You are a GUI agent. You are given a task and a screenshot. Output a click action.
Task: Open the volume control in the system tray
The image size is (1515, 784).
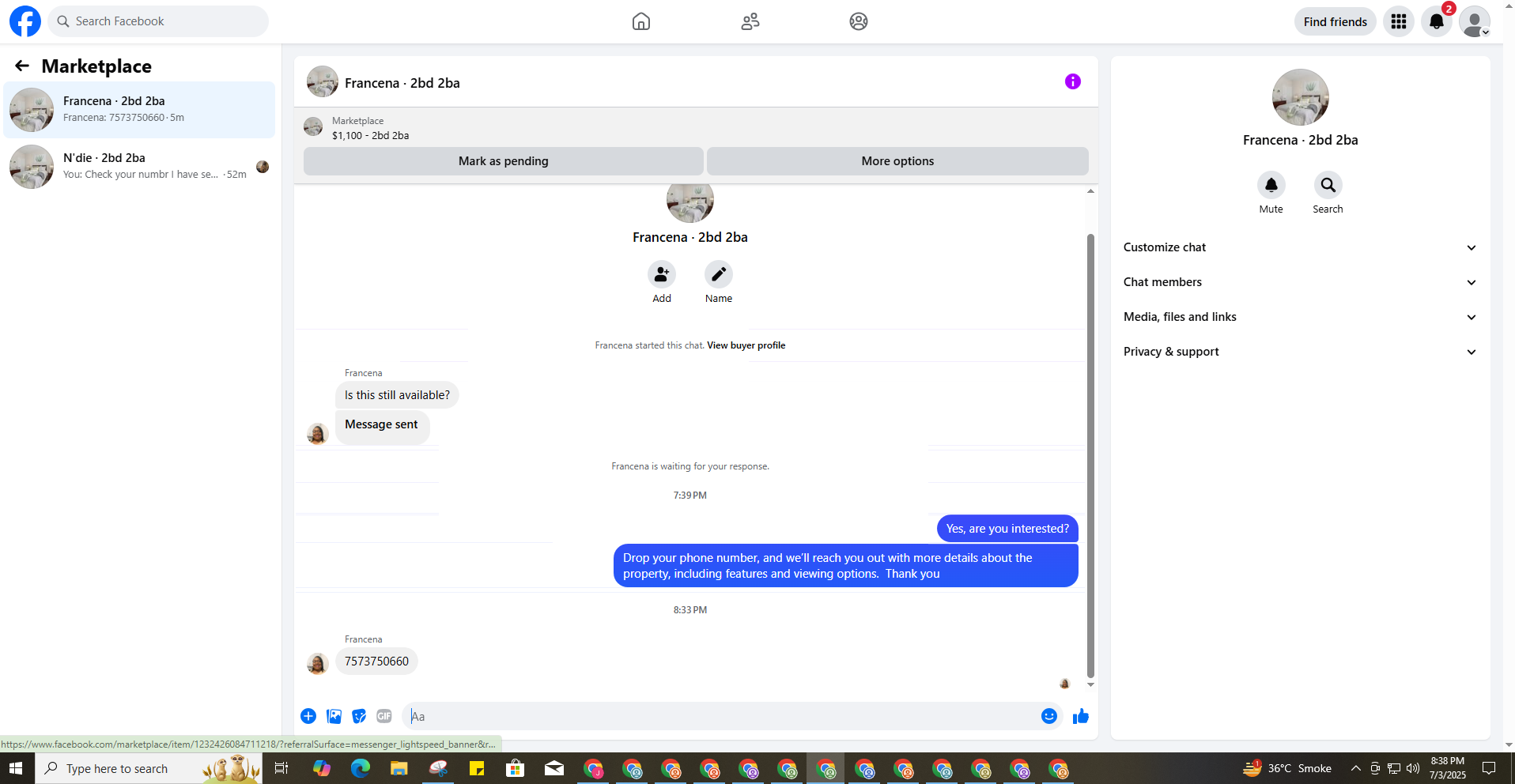pos(1413,768)
